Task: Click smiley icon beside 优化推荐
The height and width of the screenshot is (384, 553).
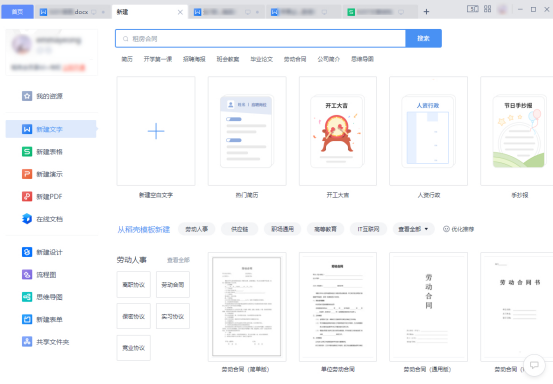Action: pyautogui.click(x=446, y=229)
